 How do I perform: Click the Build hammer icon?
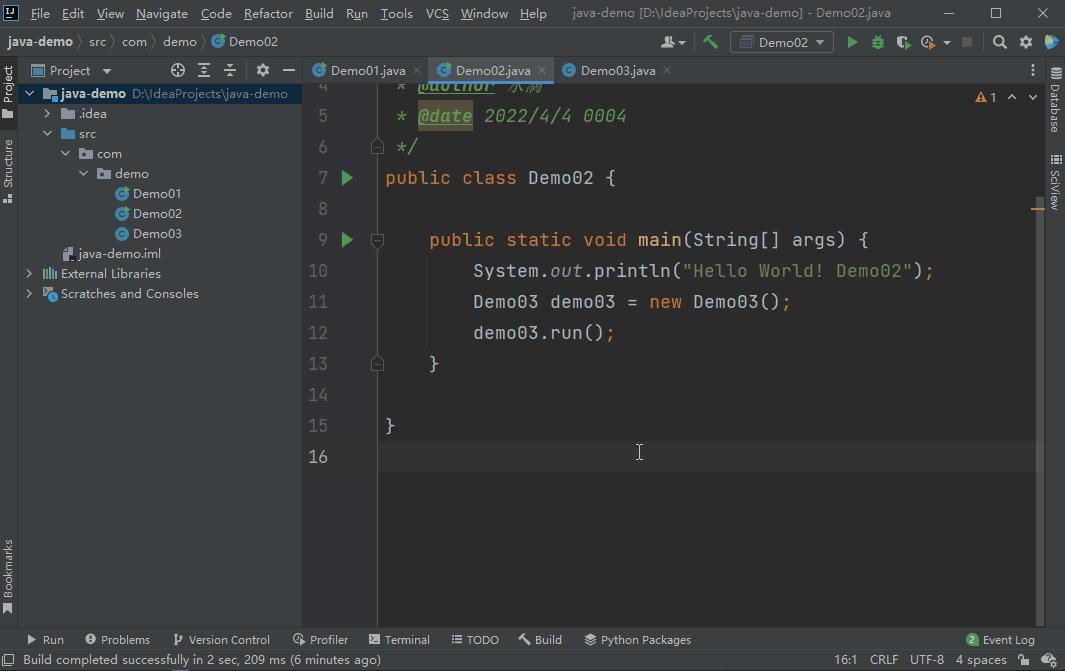tap(711, 41)
